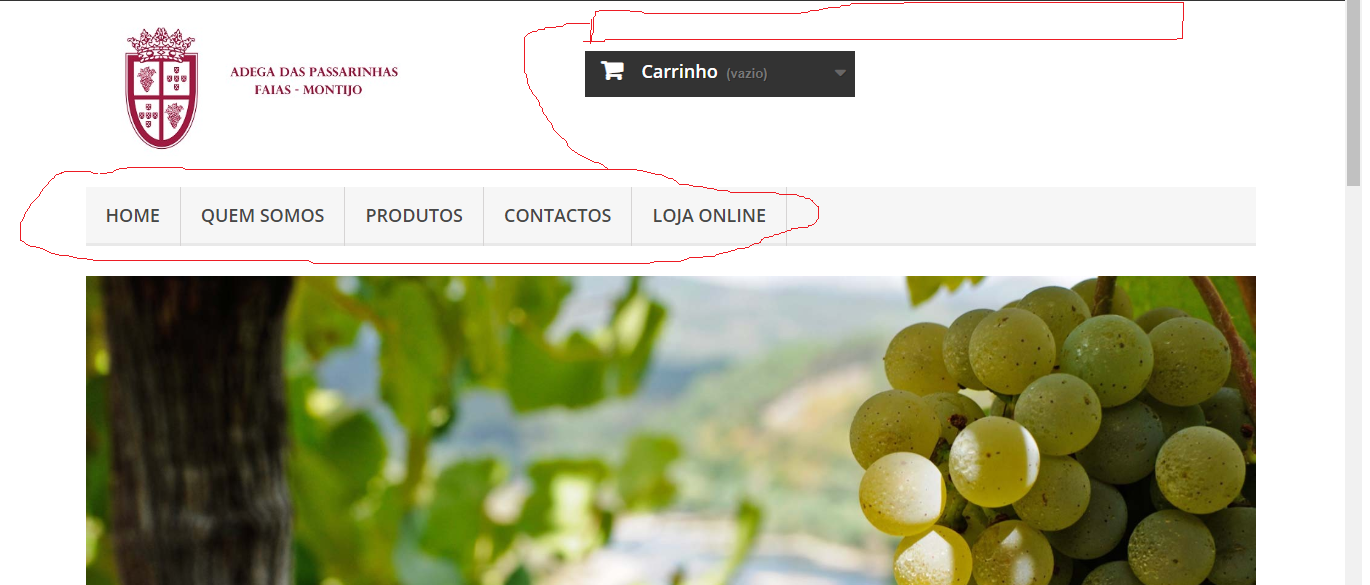Click empty navbar area after LOJA ONLINE

1021,215
